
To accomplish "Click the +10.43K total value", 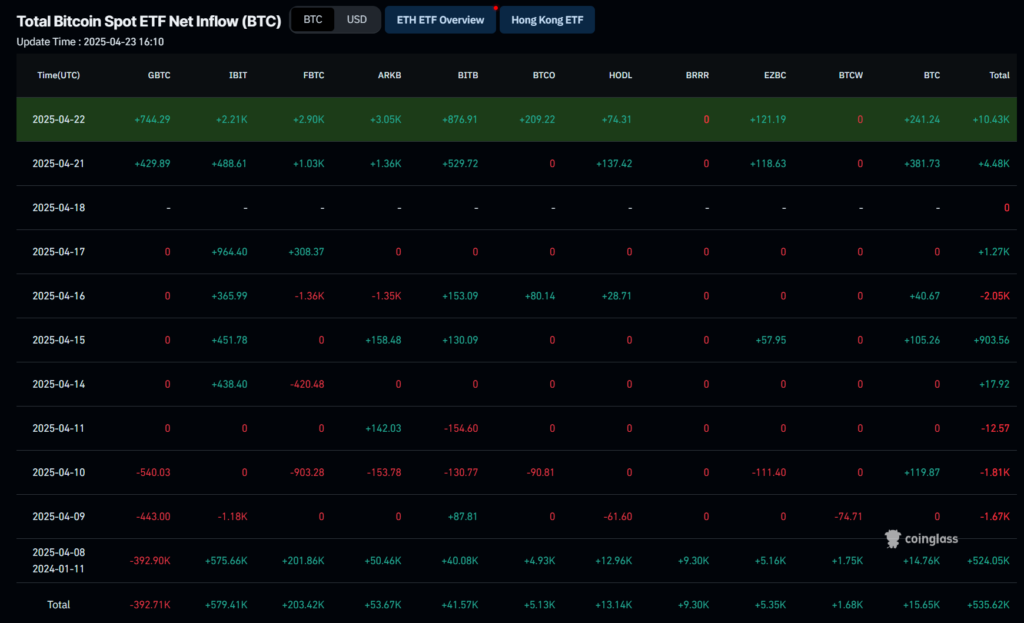I will (991, 120).
